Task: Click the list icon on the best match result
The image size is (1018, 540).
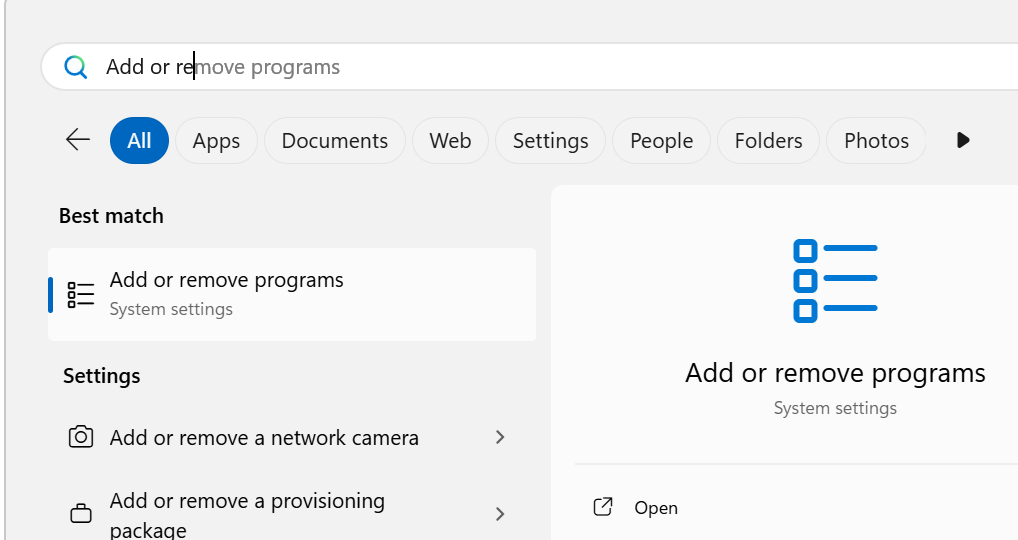Action: click(x=81, y=294)
